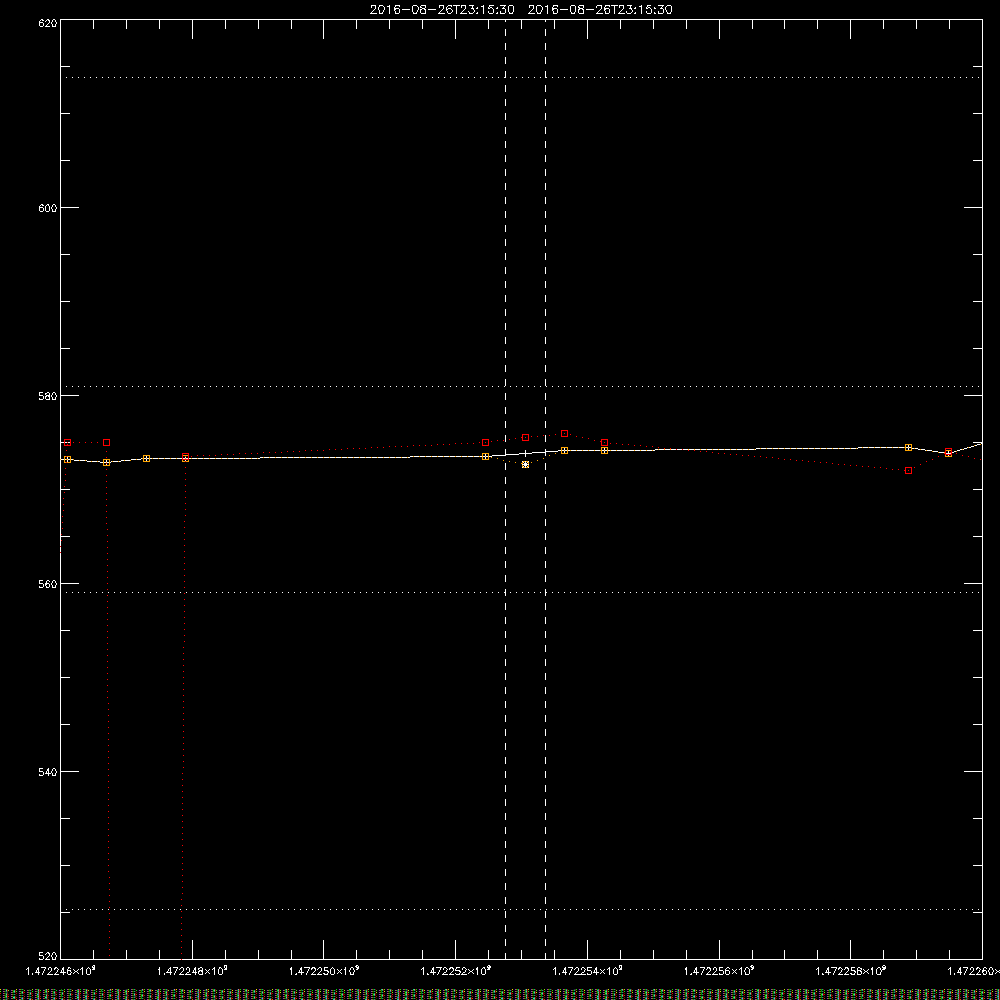Select the x-axis label 1.472248×10⁹
This screenshot has width=1000, height=1000.
192,971
